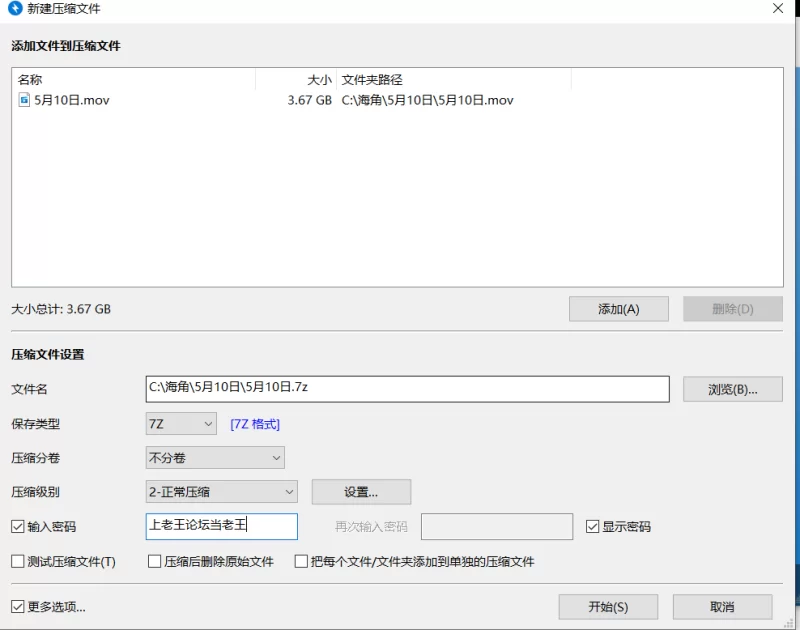Toggle the 更多选项 checkbox
800x630 pixels.
point(18,606)
